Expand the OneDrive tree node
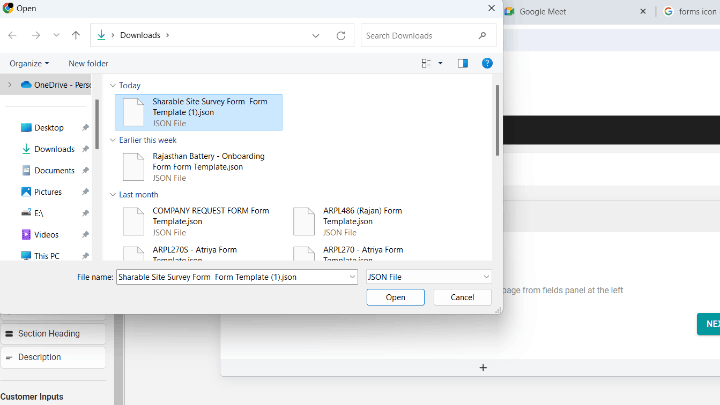720x405 pixels. (9, 85)
